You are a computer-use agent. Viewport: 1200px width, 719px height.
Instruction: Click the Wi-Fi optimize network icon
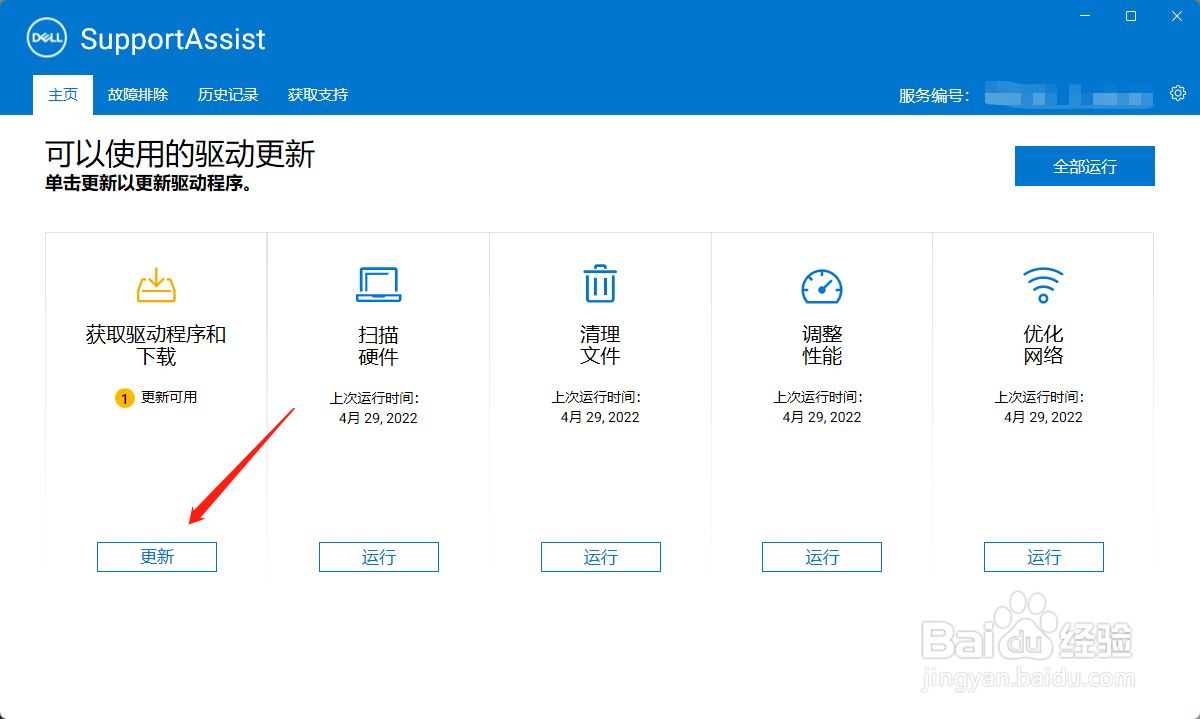[1043, 285]
